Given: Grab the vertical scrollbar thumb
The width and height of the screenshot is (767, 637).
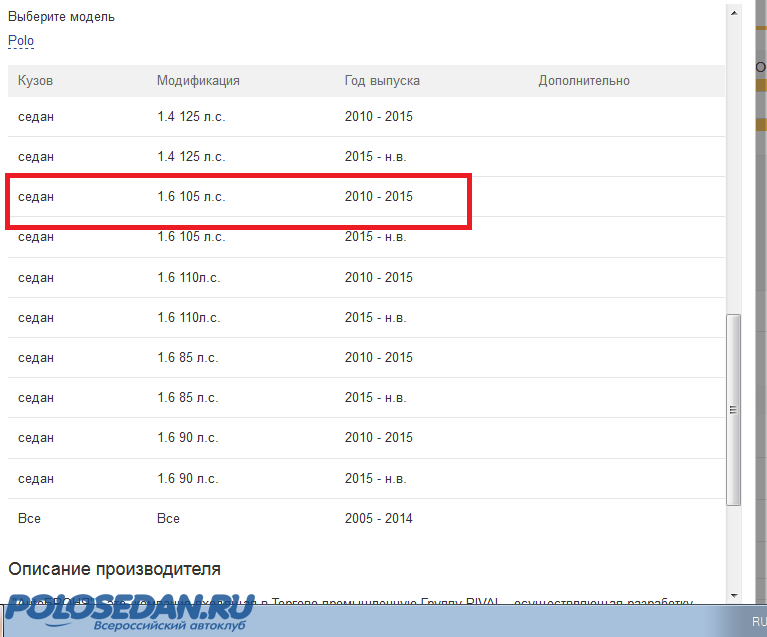Looking at the screenshot, I should (x=733, y=408).
